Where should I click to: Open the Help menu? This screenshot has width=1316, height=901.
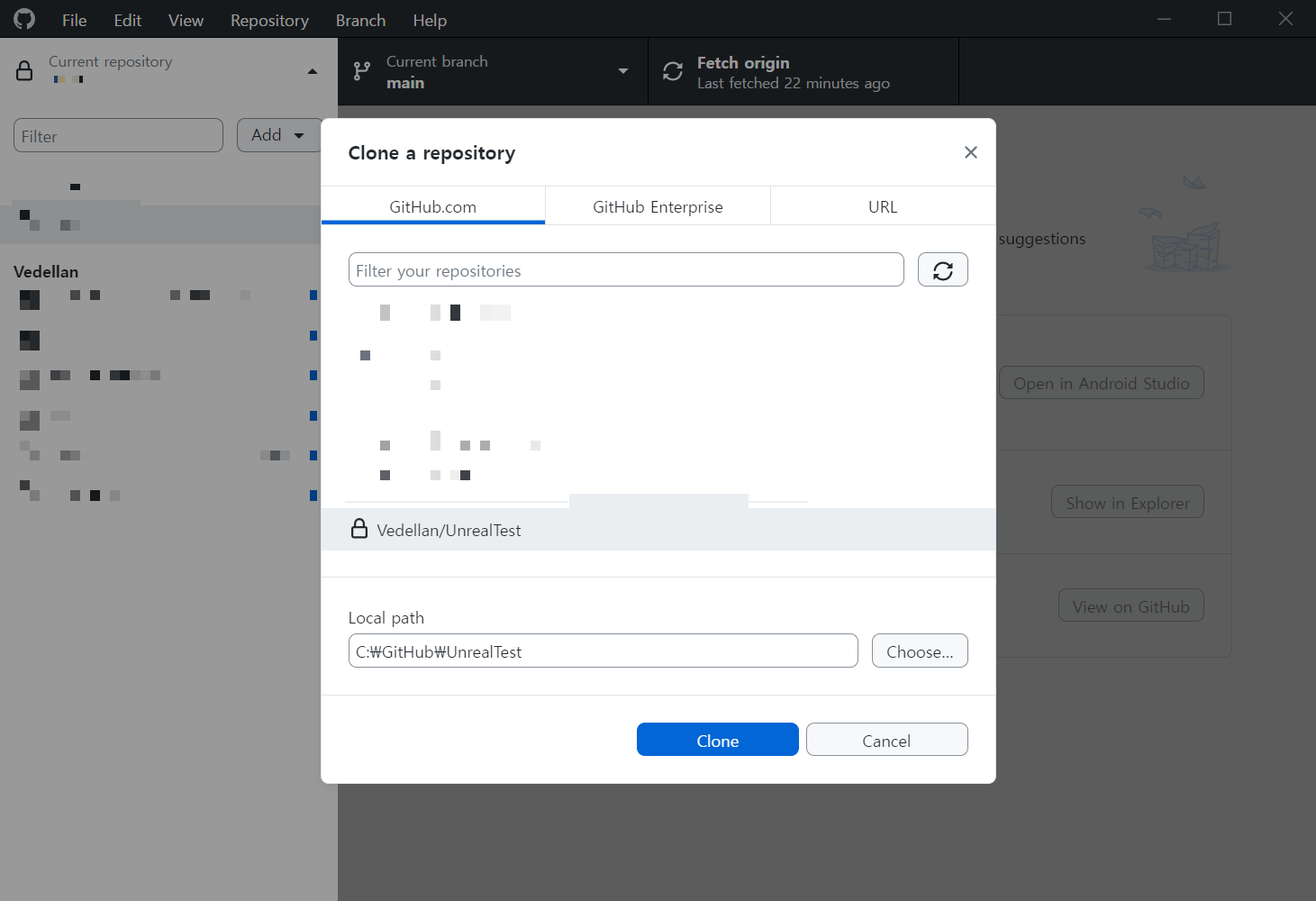tap(430, 20)
